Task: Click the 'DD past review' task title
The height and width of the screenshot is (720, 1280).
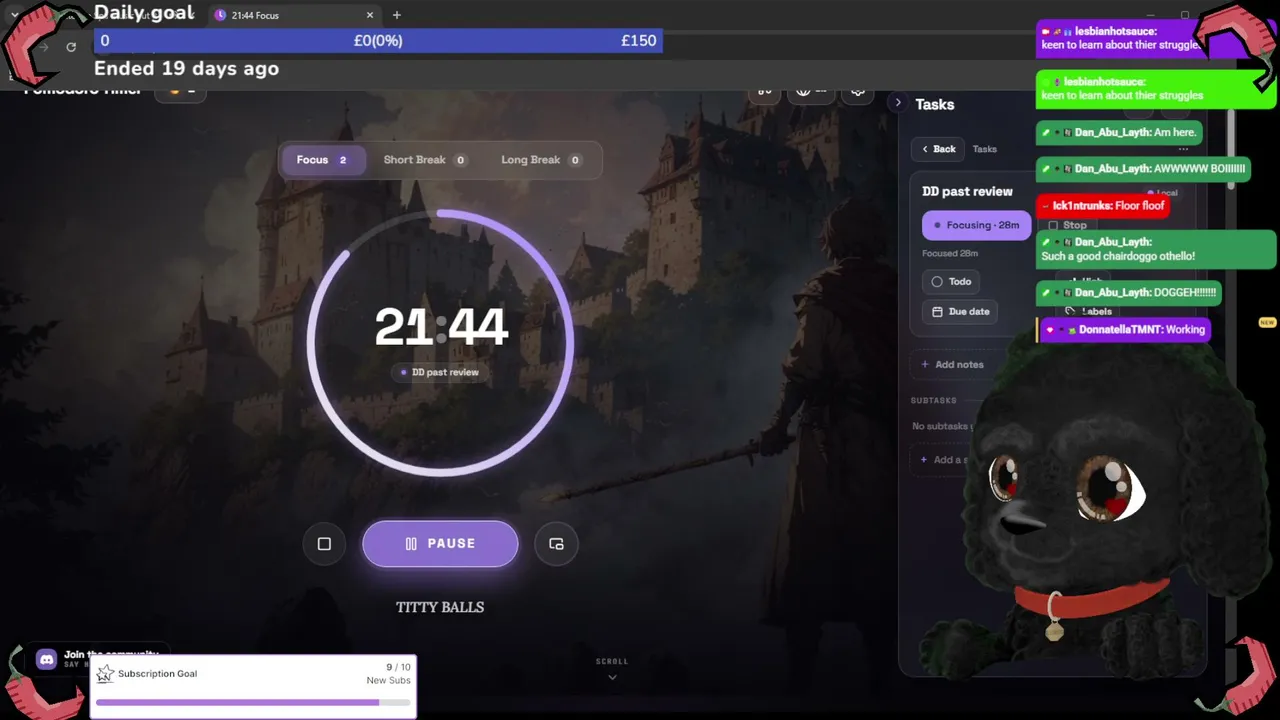Action: click(967, 191)
